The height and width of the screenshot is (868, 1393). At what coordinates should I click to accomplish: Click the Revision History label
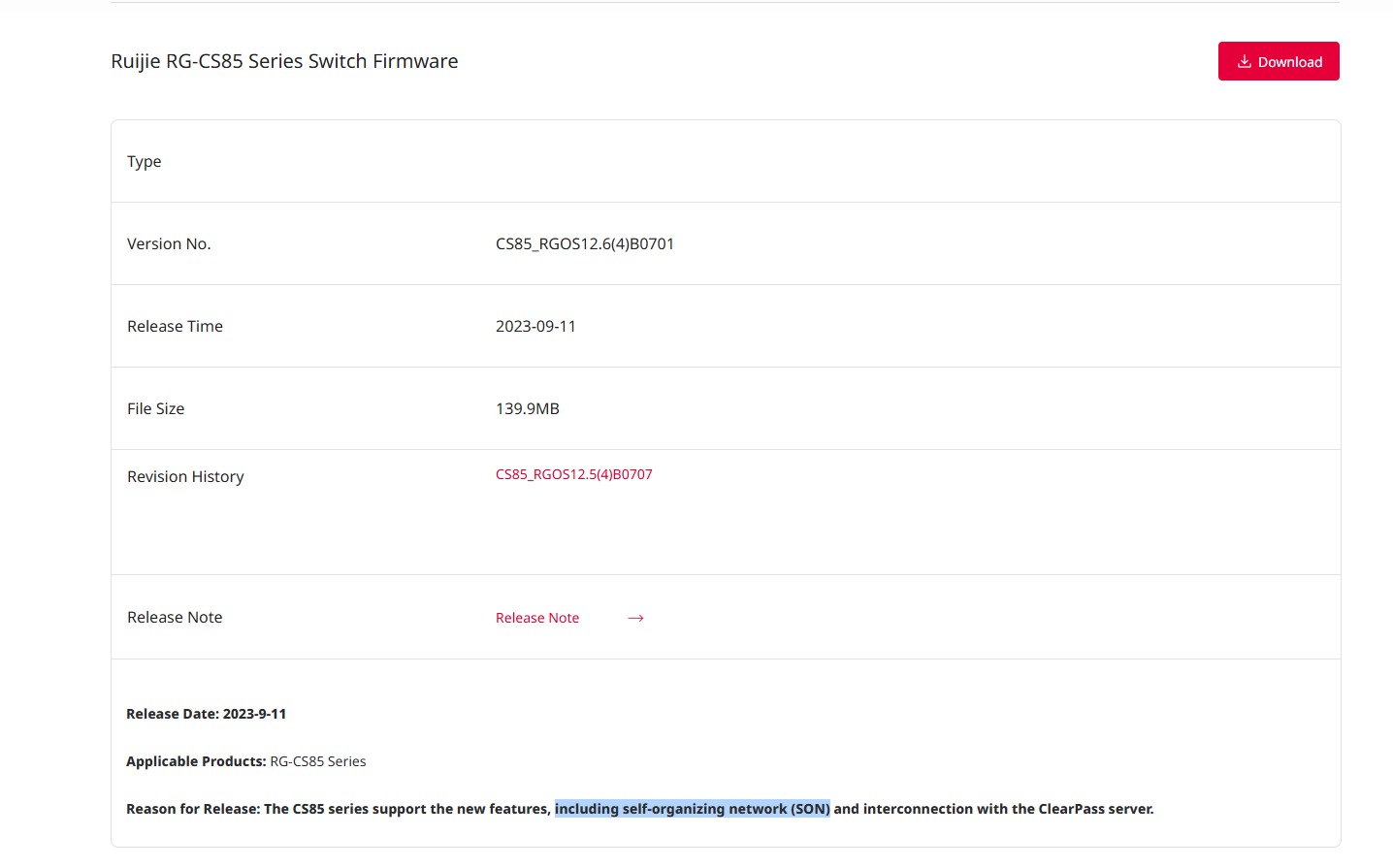point(185,476)
